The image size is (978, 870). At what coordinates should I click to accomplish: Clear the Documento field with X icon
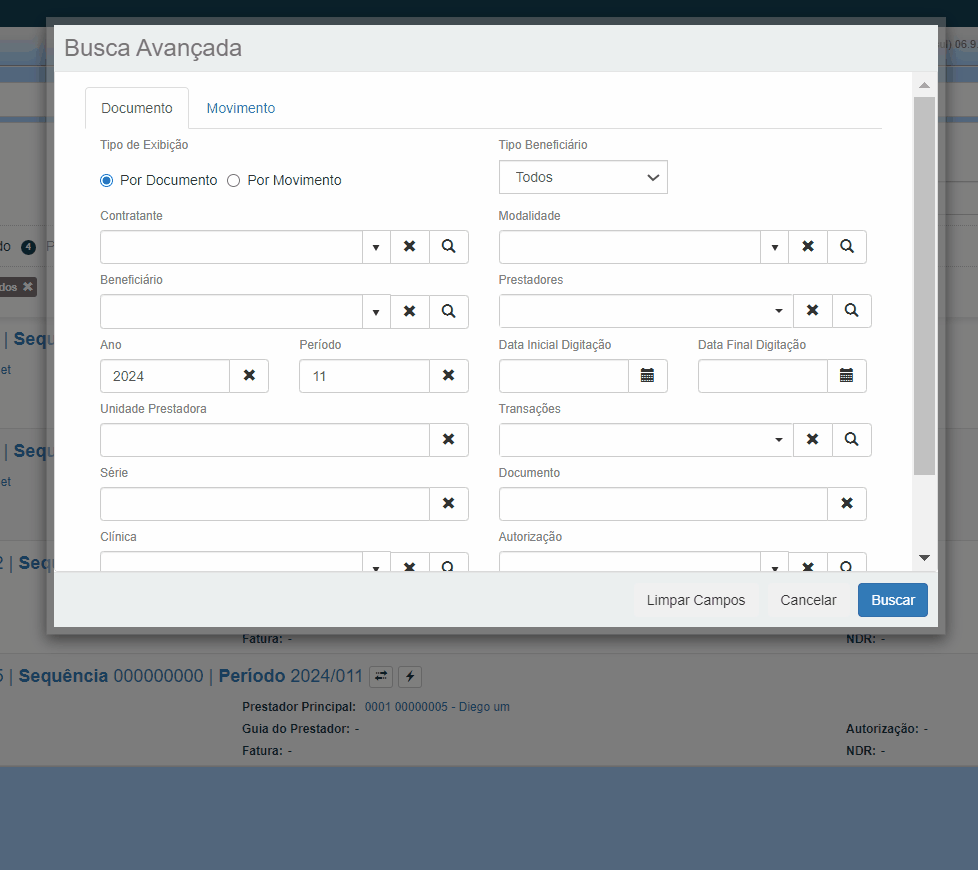point(847,504)
